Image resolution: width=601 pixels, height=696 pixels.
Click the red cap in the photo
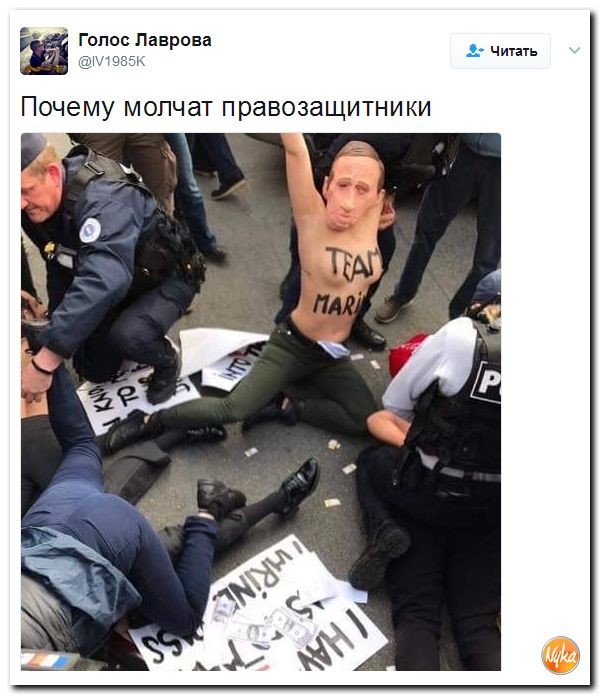pos(406,354)
